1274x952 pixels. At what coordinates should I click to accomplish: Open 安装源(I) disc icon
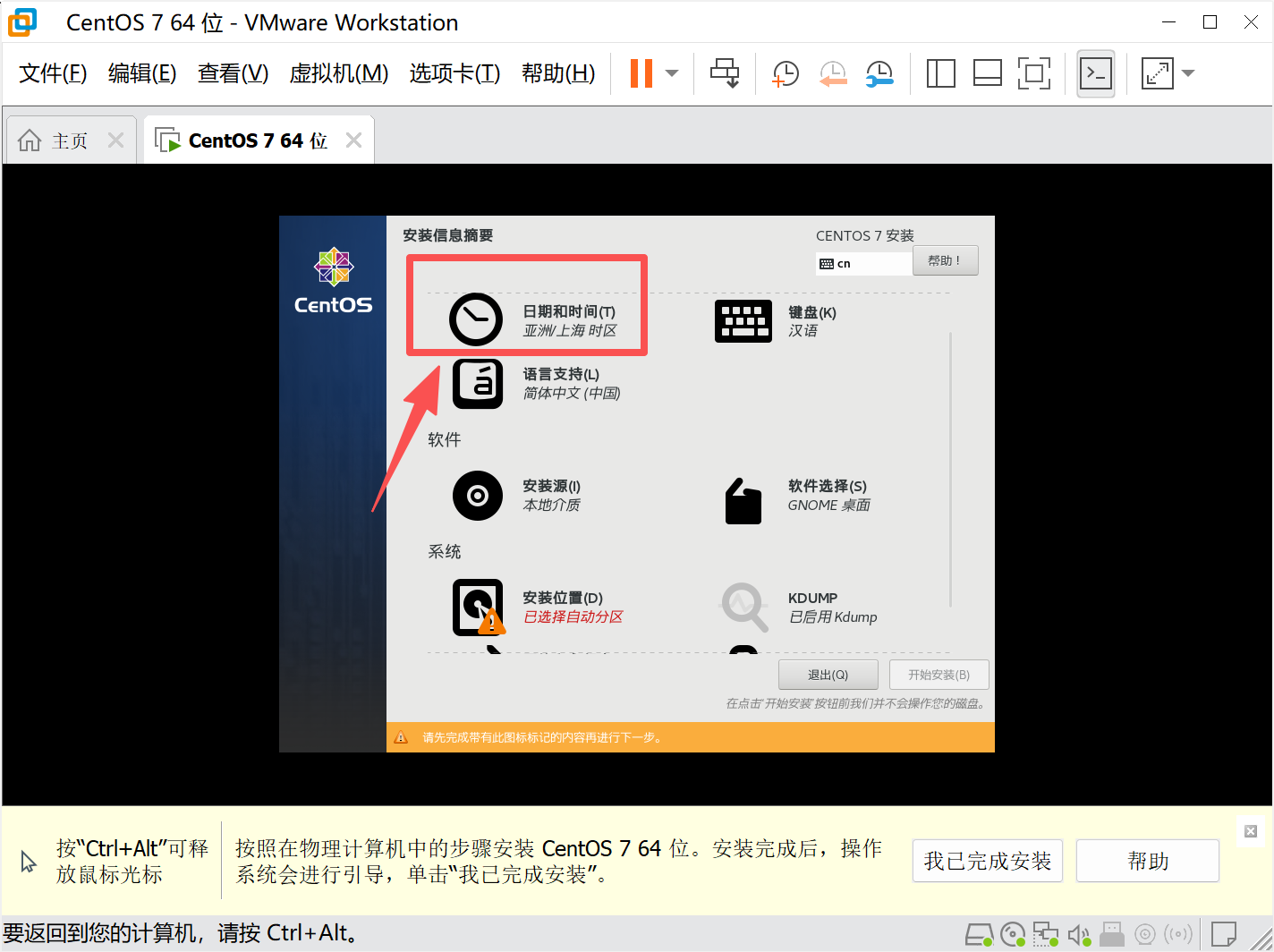(478, 496)
